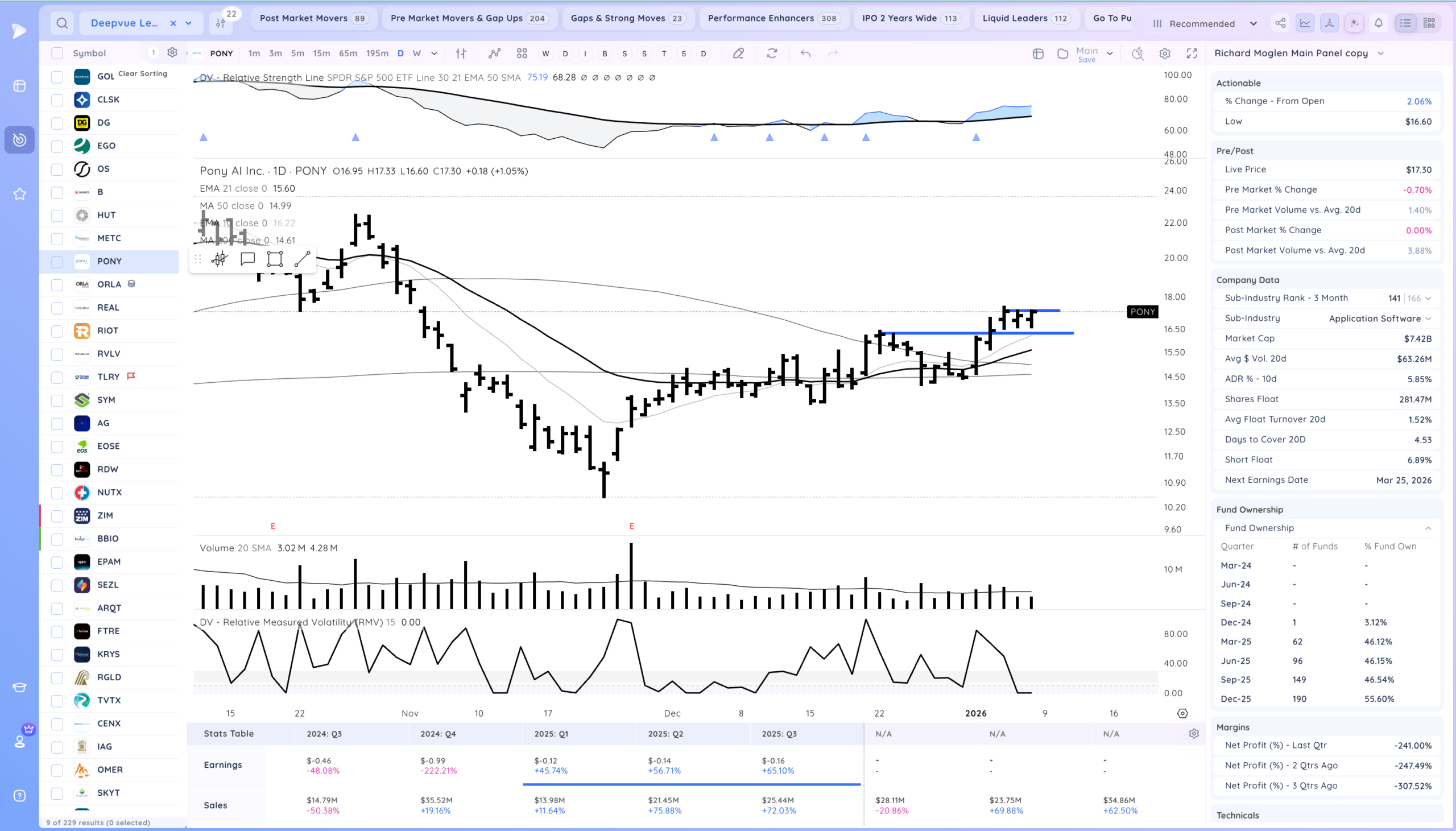
Task: Tick the checkbox next to RIOT
Action: [x=57, y=331]
